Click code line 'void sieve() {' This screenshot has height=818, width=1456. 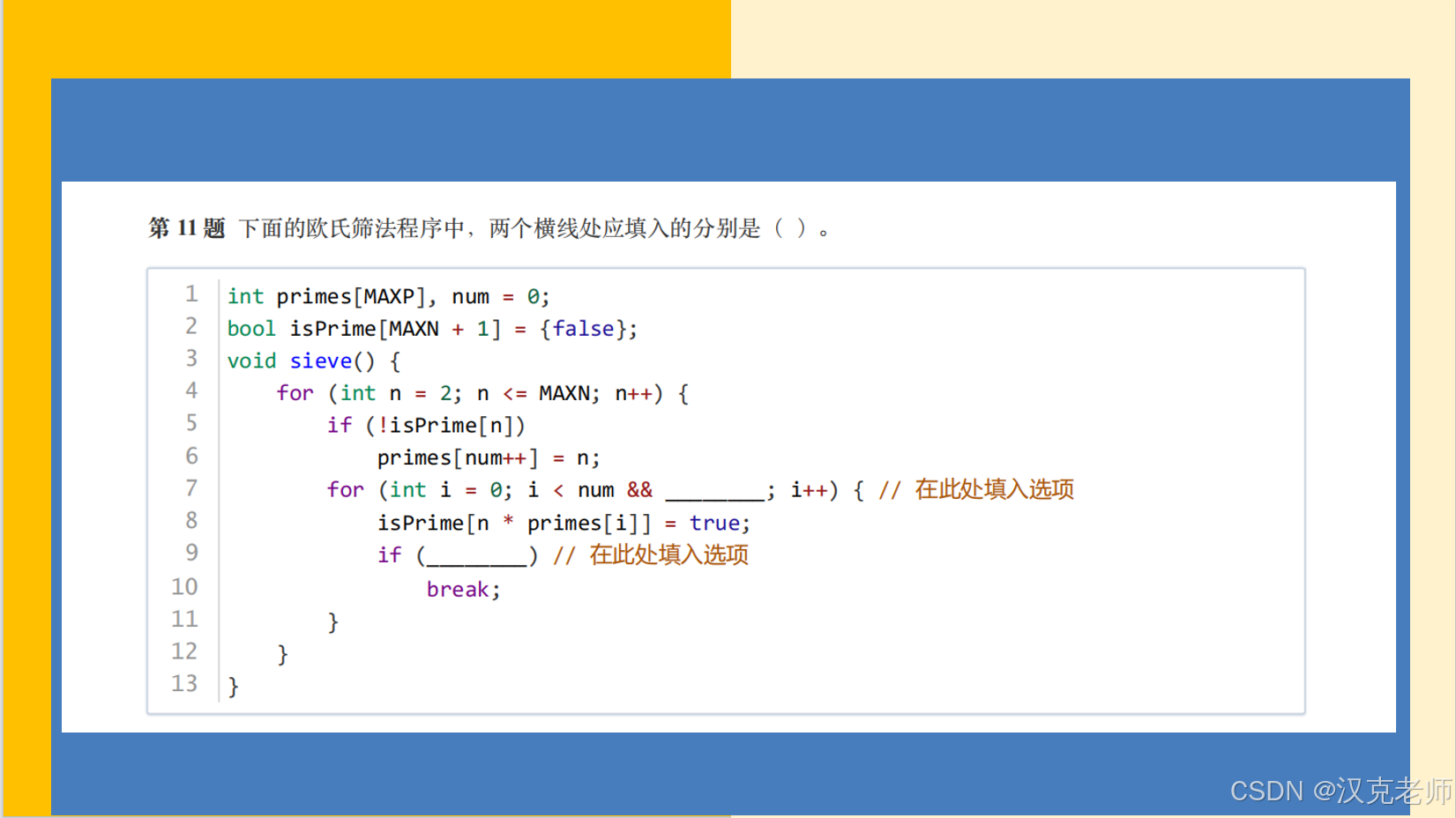tap(314, 361)
